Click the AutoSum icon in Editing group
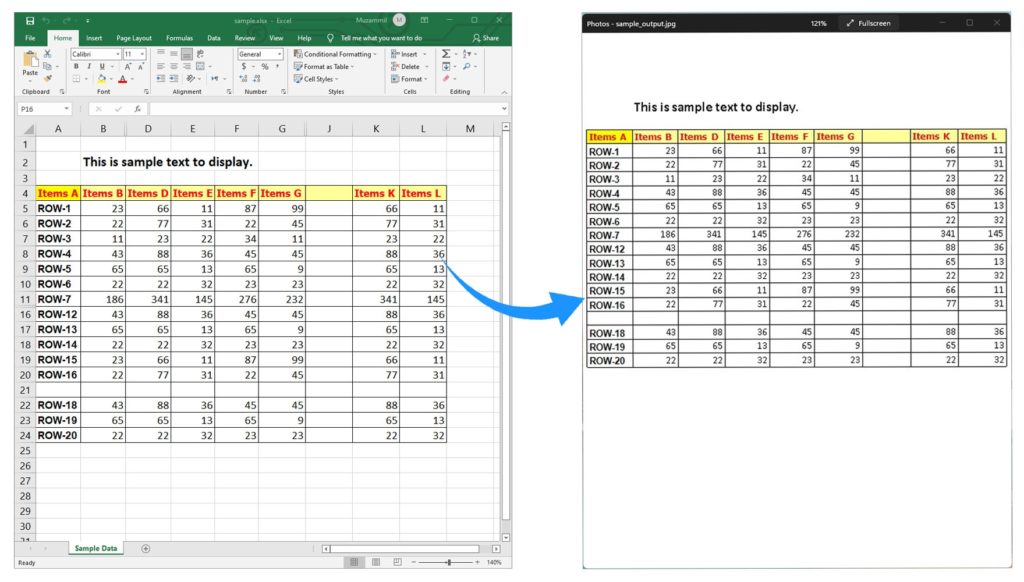Viewport: 1024px width, 582px height. [447, 54]
